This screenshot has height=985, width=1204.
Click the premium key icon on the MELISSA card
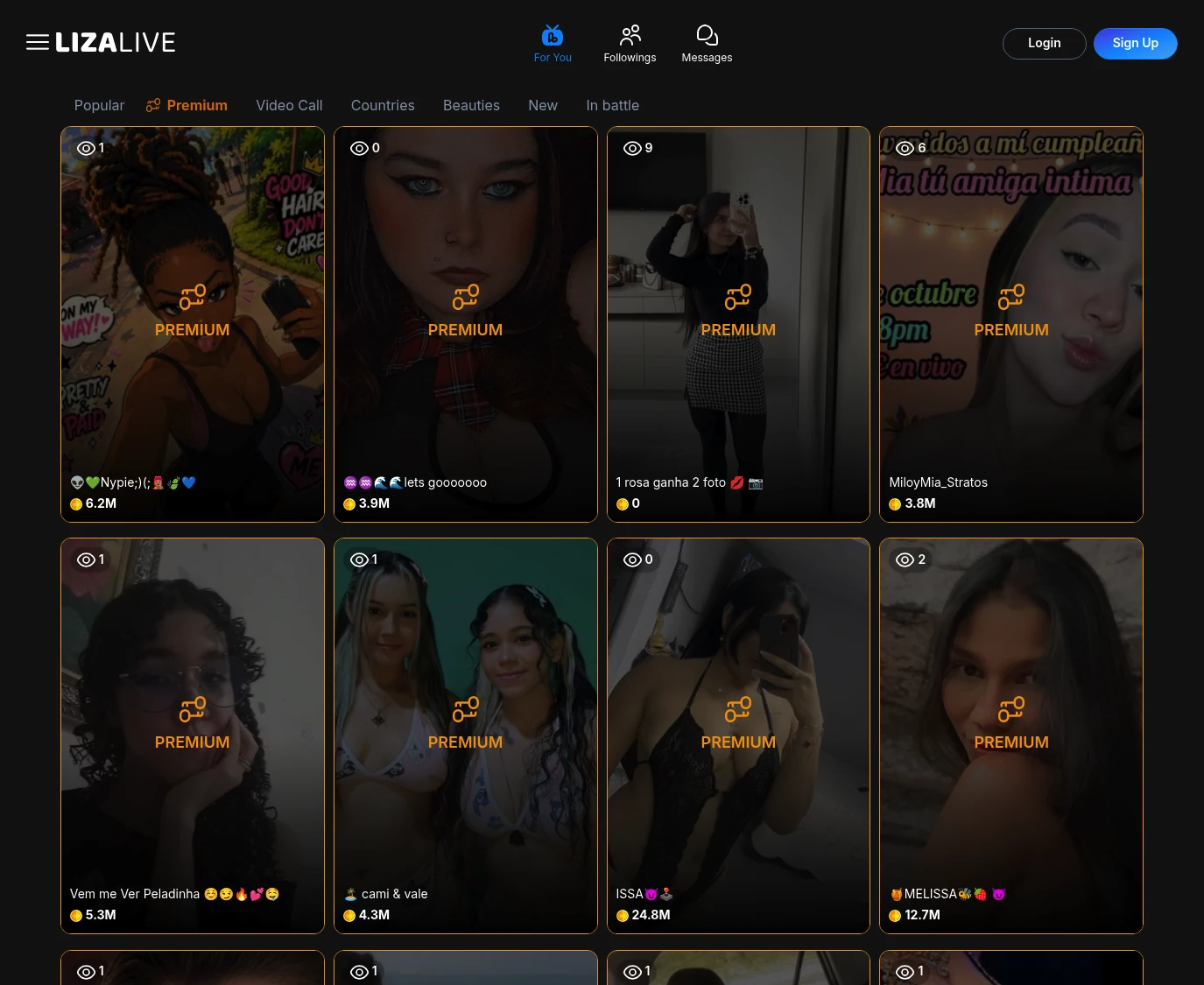[1011, 709]
